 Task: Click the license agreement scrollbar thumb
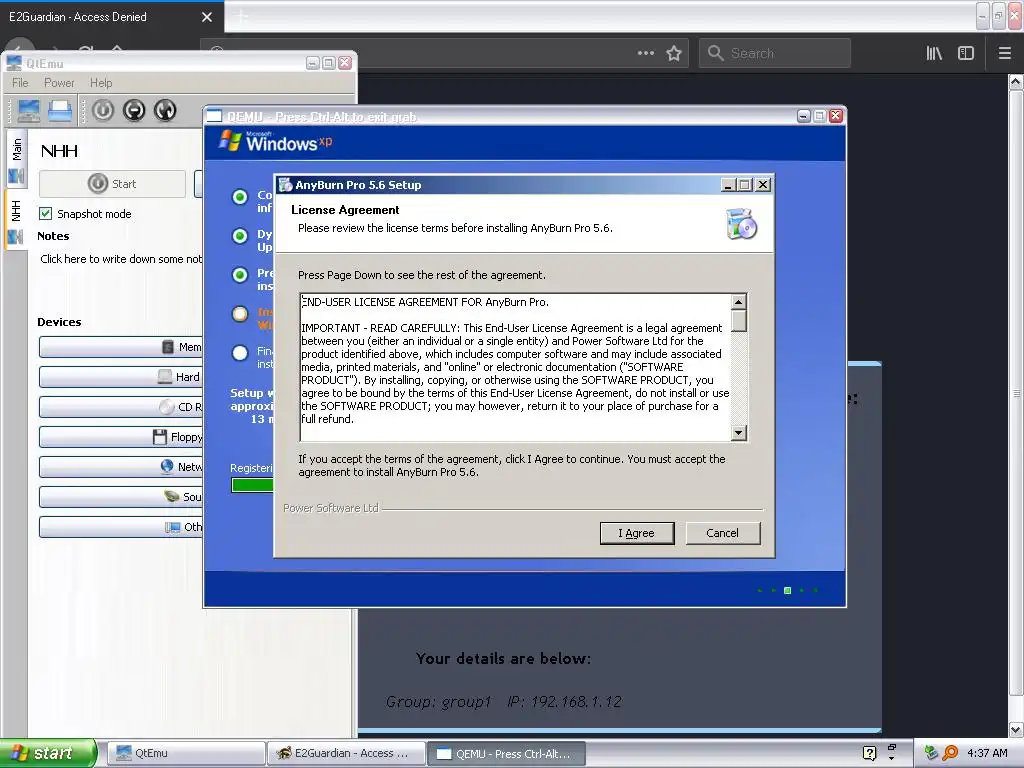739,321
